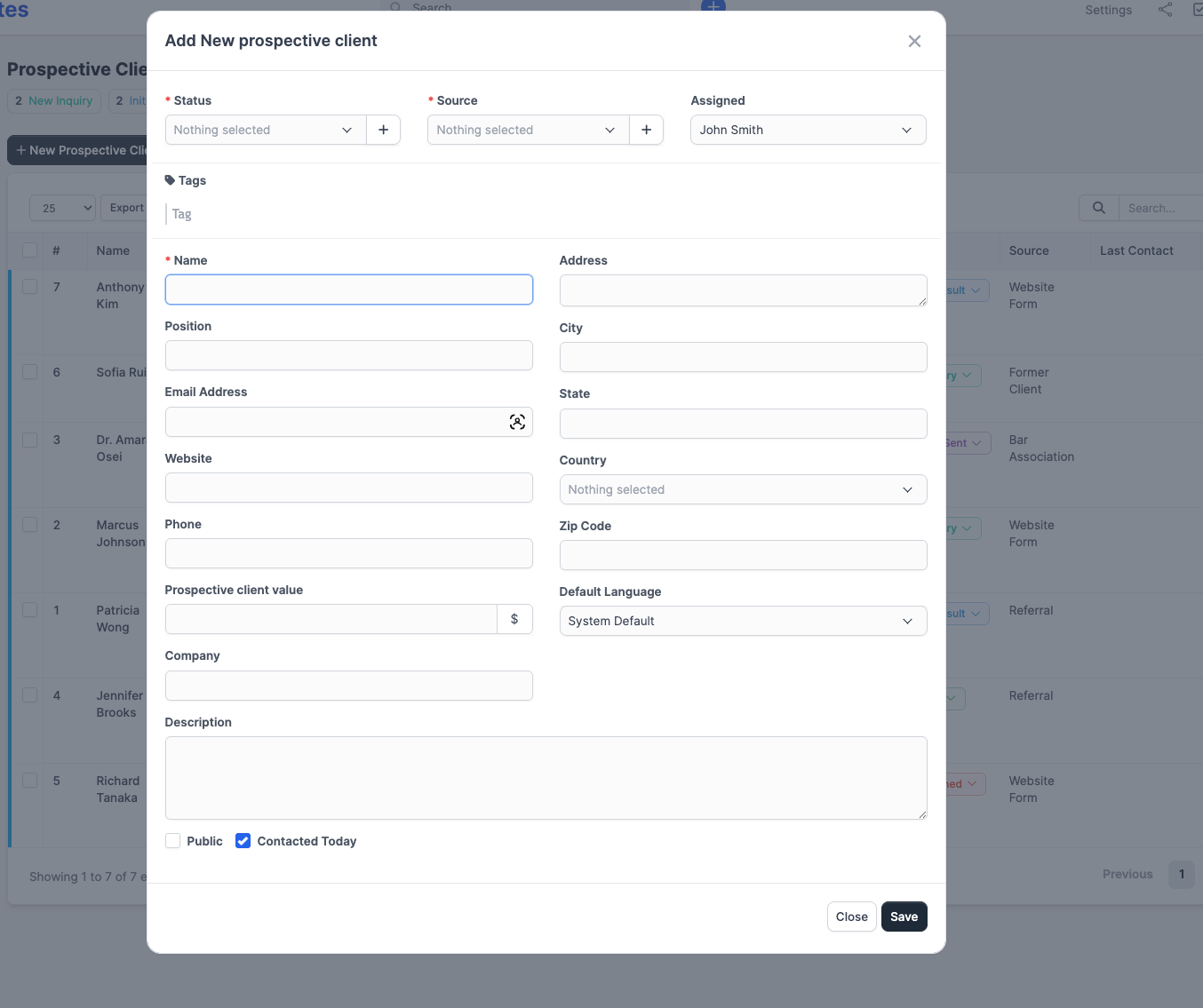Open the Default Language dropdown

[744, 621]
